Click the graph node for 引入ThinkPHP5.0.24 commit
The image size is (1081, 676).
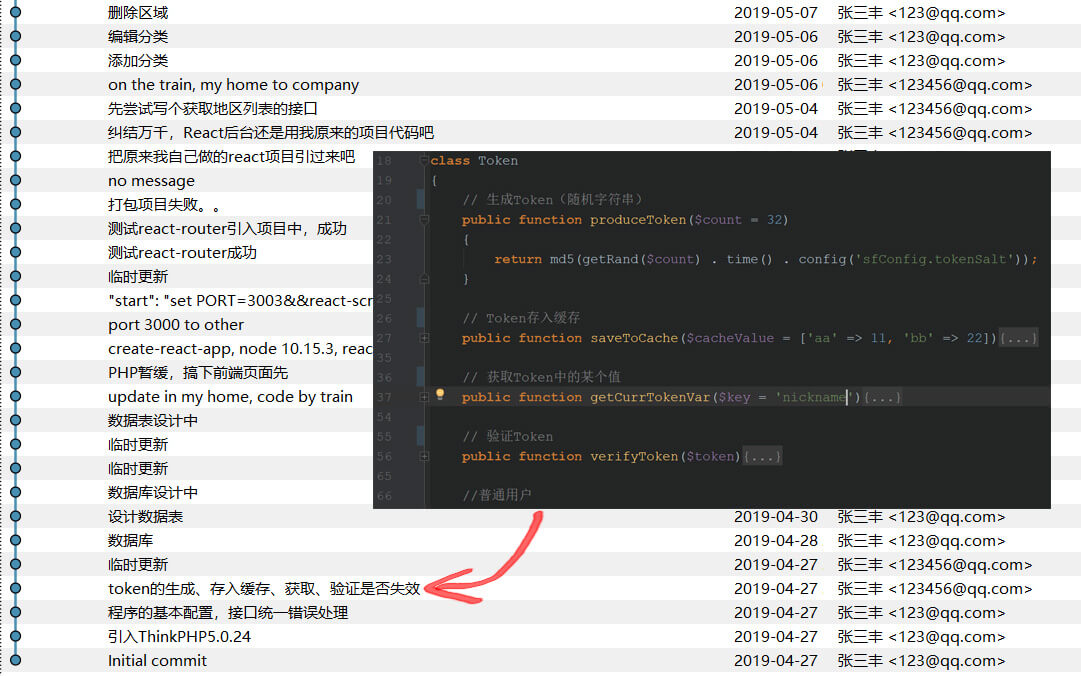[15, 636]
